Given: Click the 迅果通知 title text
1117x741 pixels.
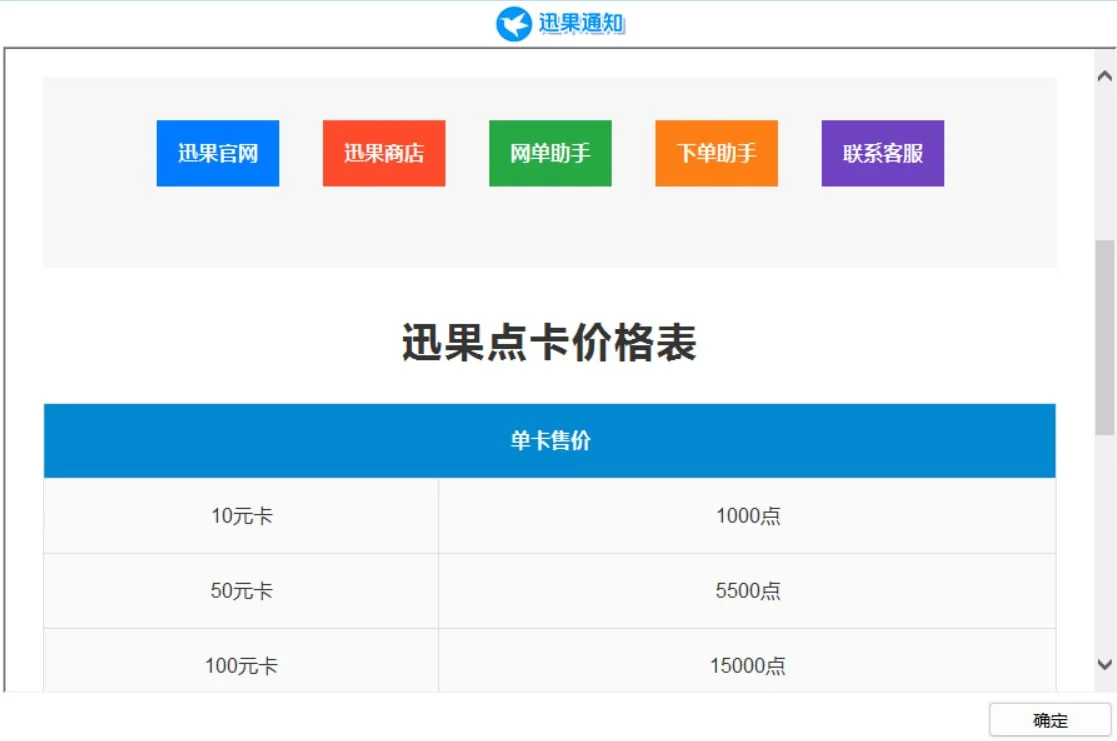Looking at the screenshot, I should (x=581, y=24).
